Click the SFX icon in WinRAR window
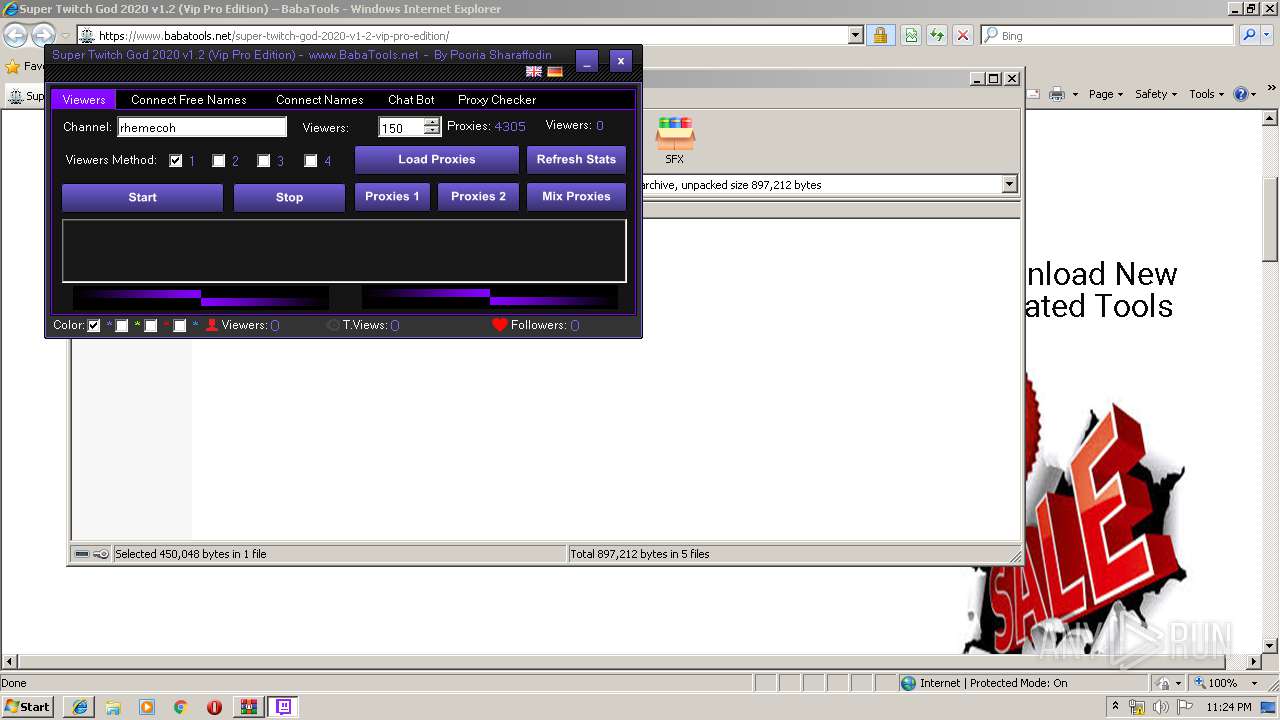 click(x=675, y=140)
